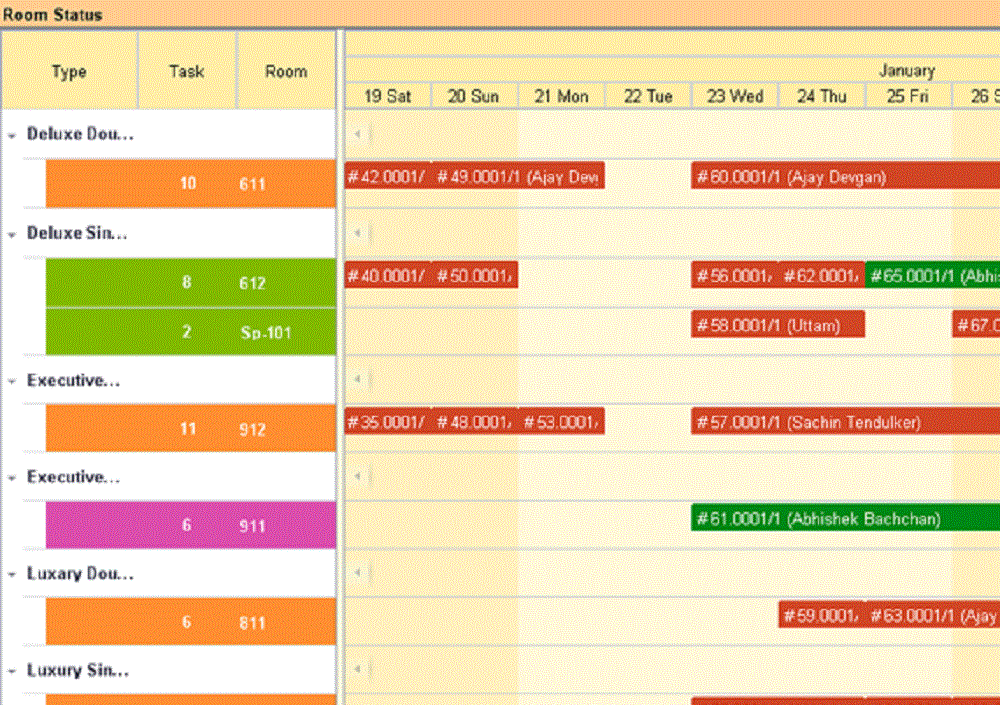
Task: Click the January month label
Action: 907,70
